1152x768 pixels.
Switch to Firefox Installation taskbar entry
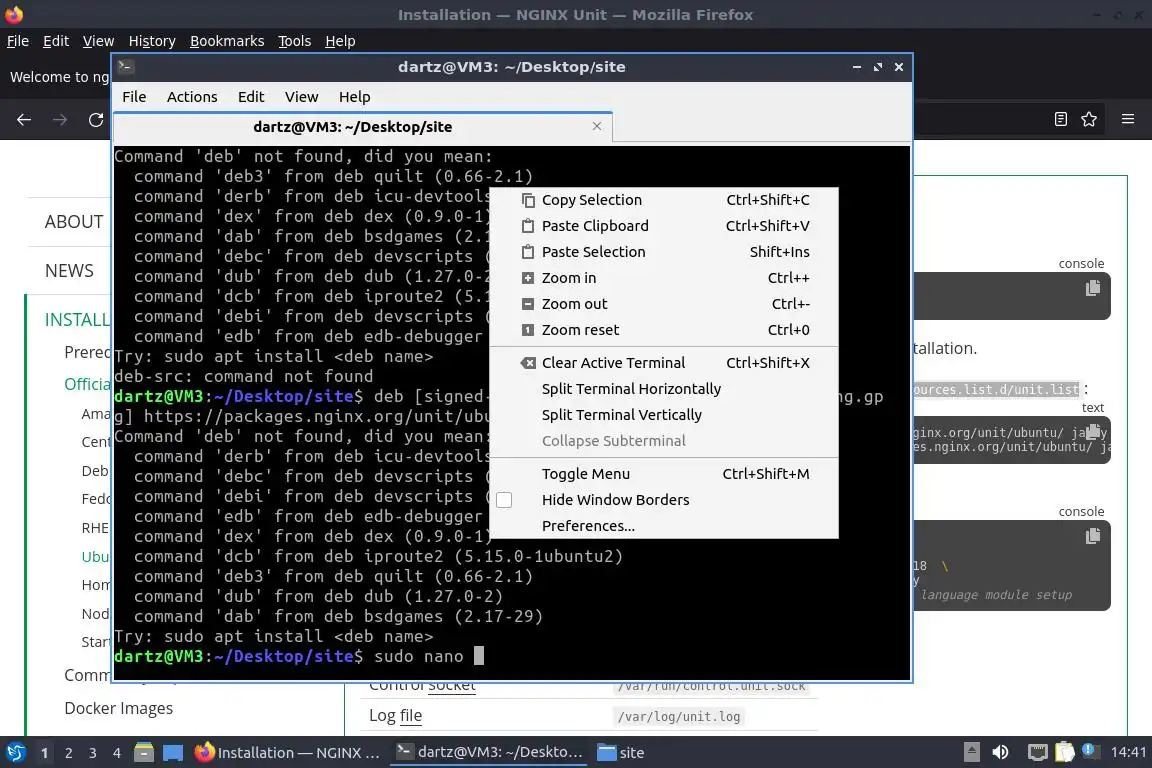click(288, 753)
